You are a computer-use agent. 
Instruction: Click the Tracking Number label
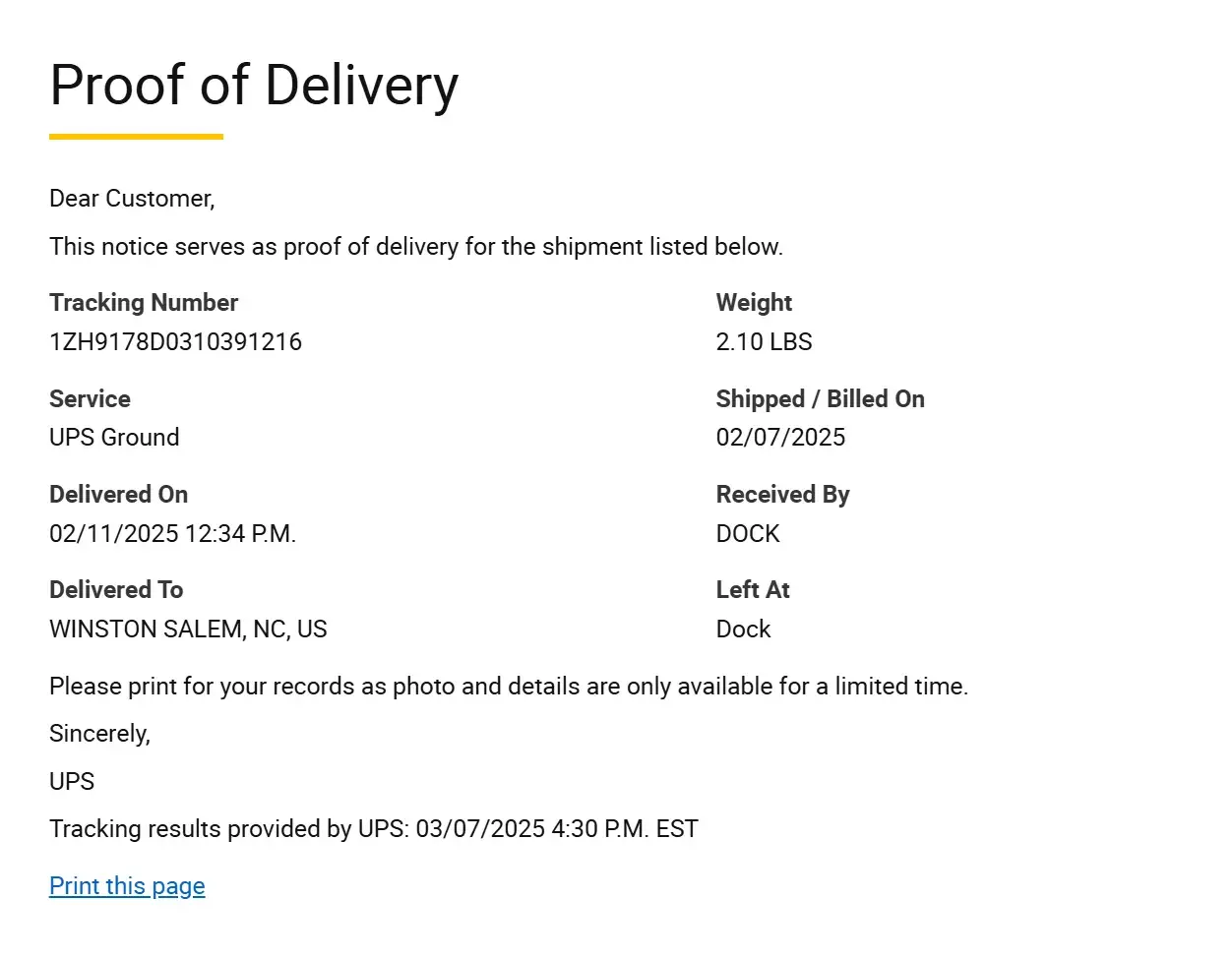[144, 303]
